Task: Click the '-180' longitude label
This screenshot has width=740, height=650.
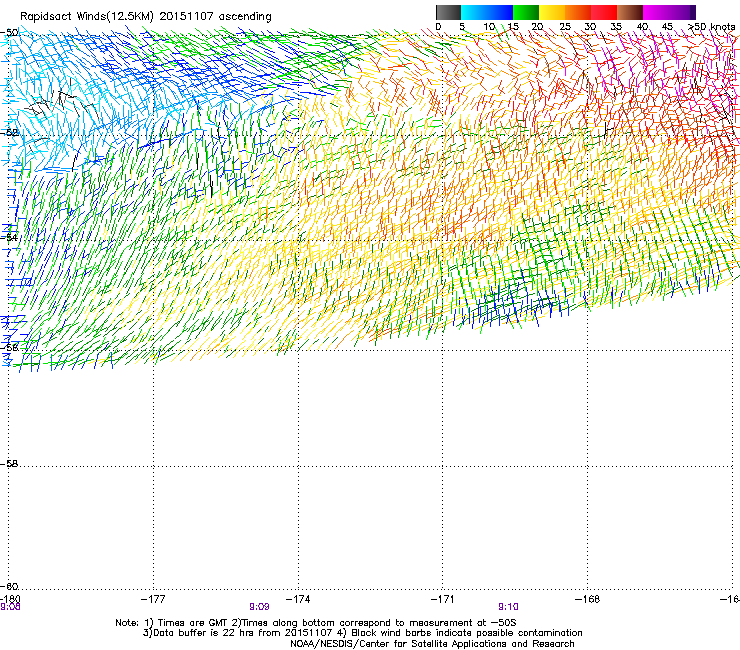Action: tap(10, 599)
